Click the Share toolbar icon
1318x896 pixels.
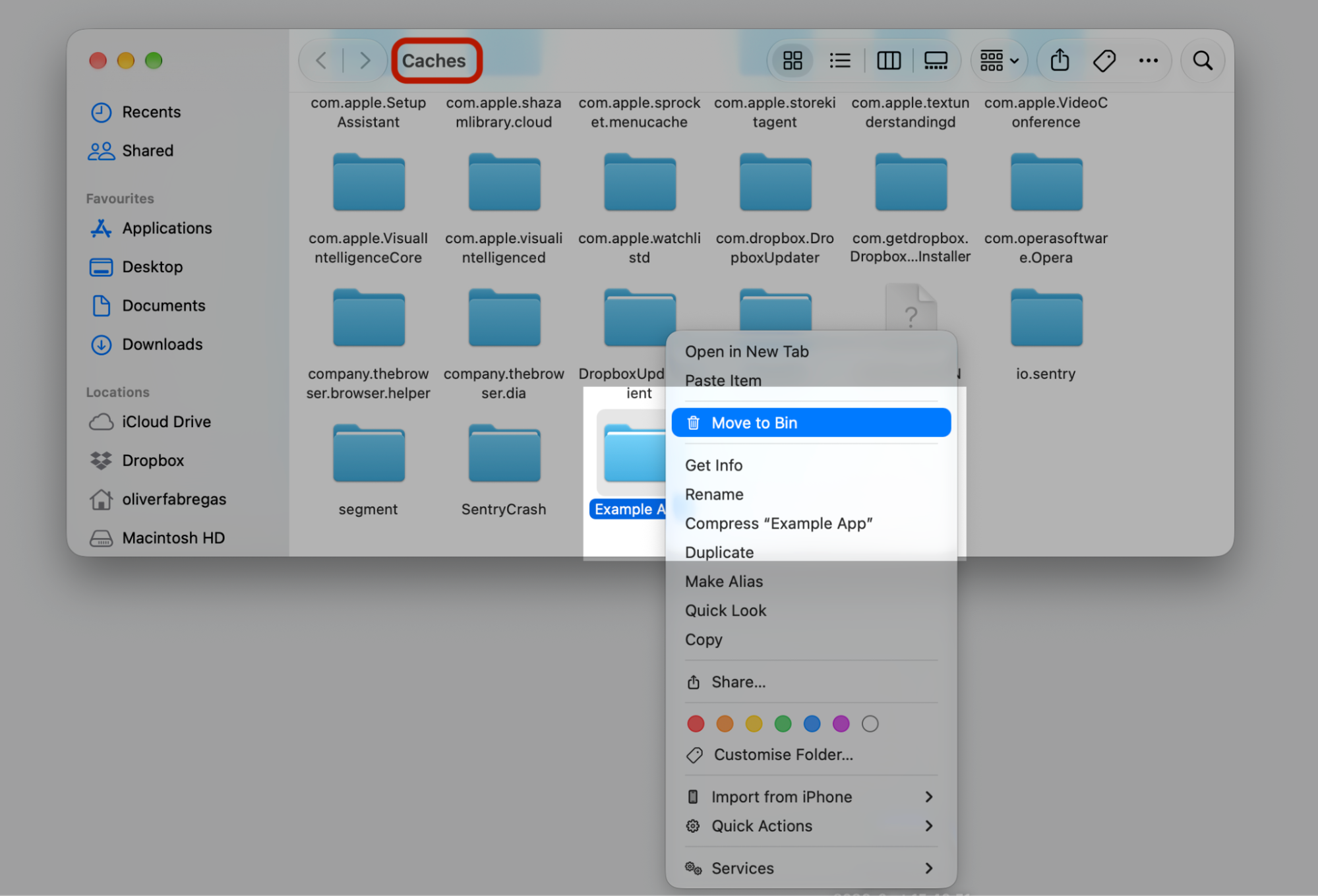point(1060,61)
